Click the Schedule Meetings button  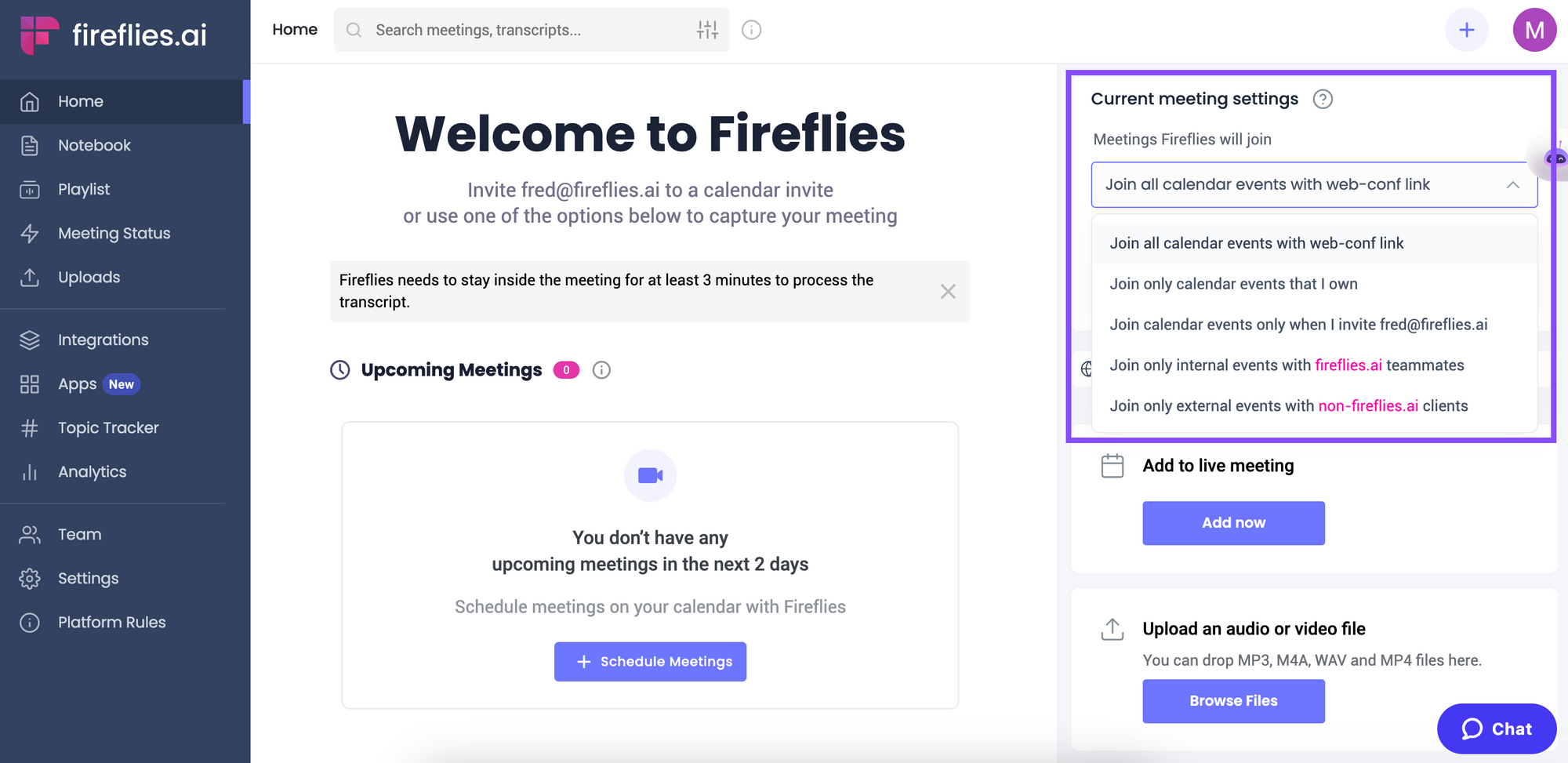point(650,661)
